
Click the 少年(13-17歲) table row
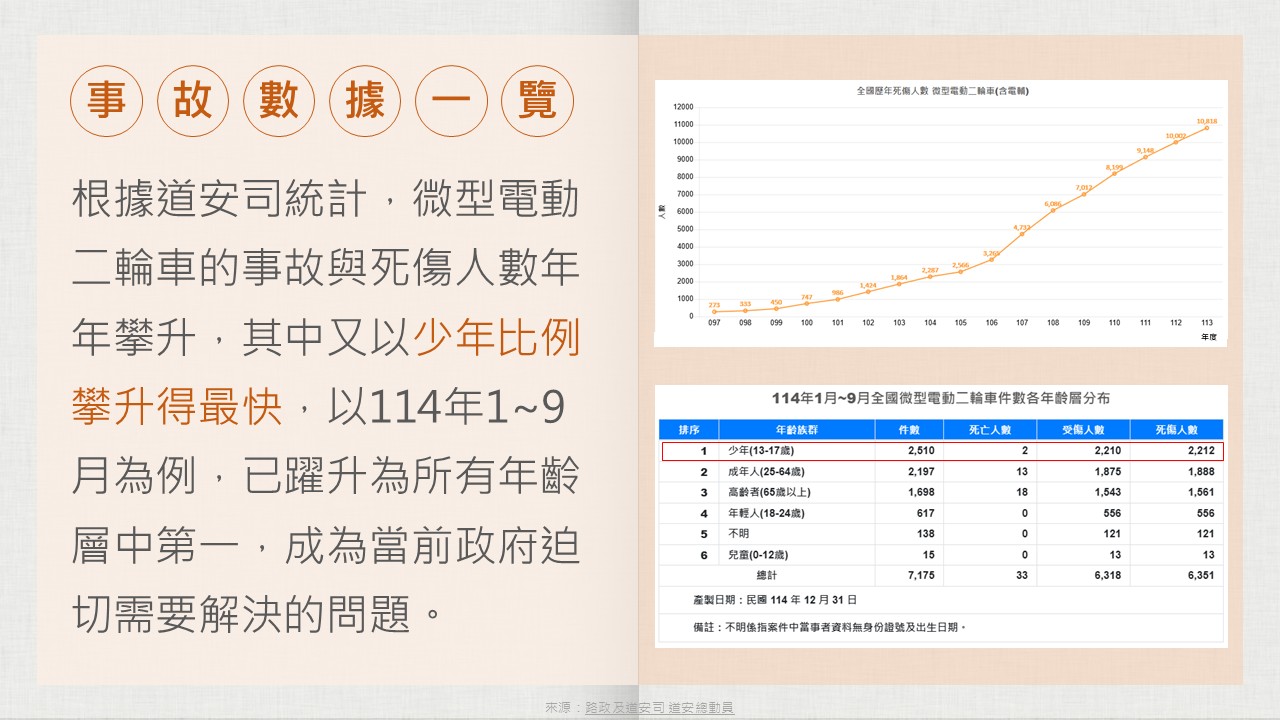coord(942,451)
